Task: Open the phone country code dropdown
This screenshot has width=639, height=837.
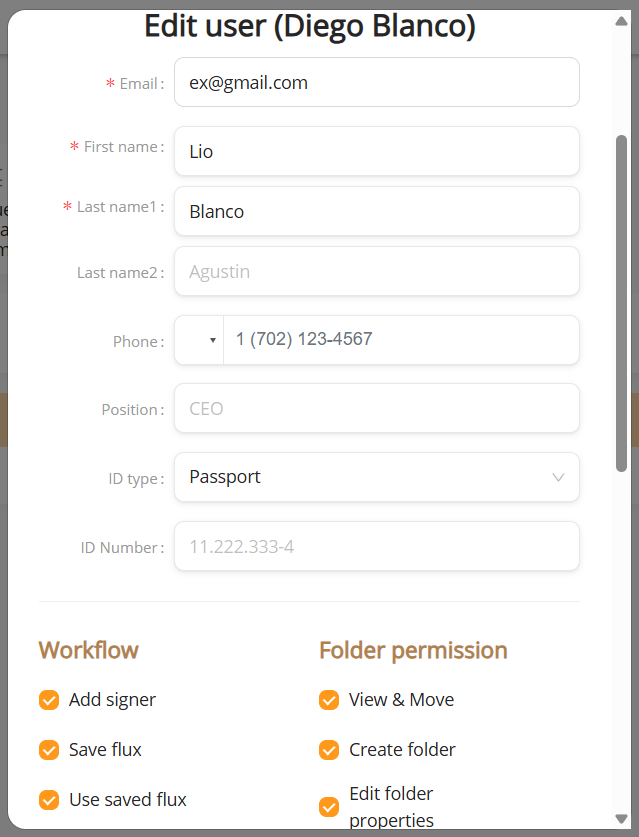Action: coord(199,340)
